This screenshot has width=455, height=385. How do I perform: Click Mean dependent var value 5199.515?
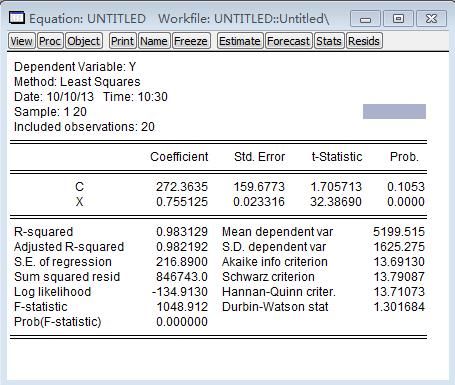coord(399,232)
